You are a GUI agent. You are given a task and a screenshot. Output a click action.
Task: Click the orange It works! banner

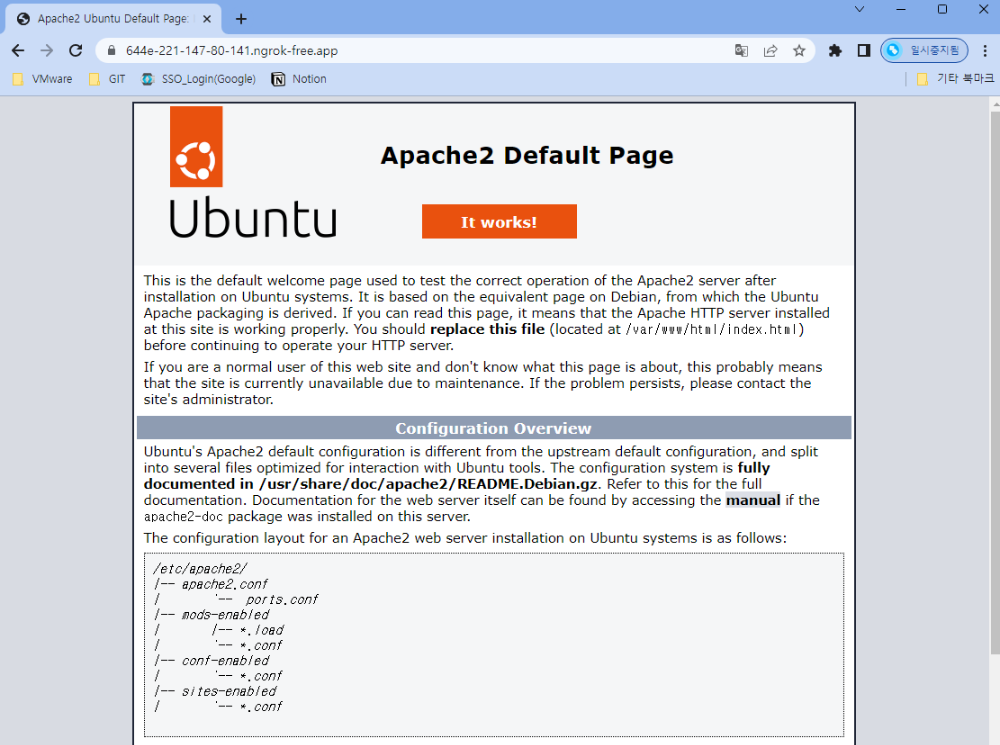[x=499, y=221]
